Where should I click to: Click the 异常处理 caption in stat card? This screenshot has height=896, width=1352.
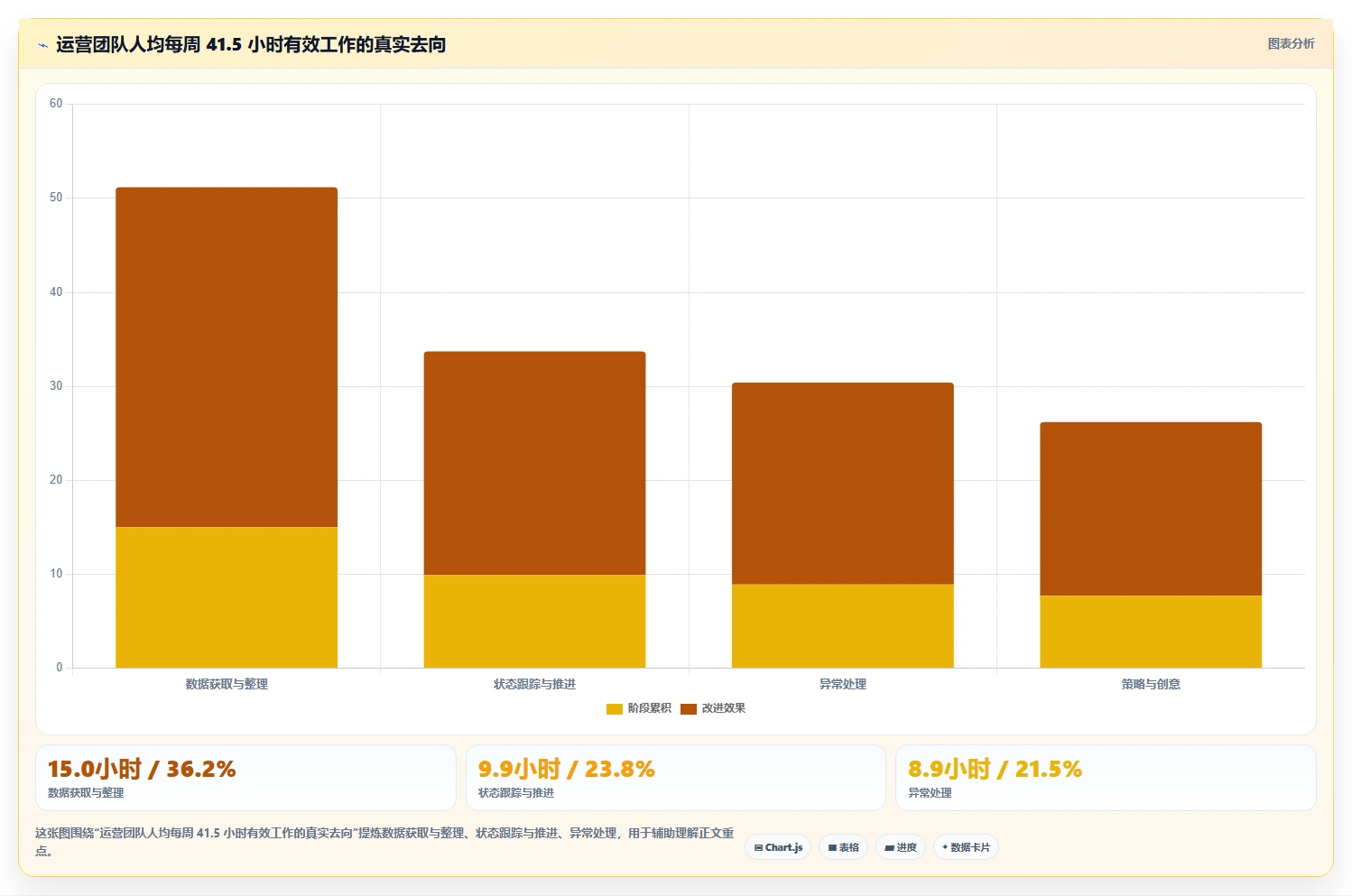coord(930,793)
